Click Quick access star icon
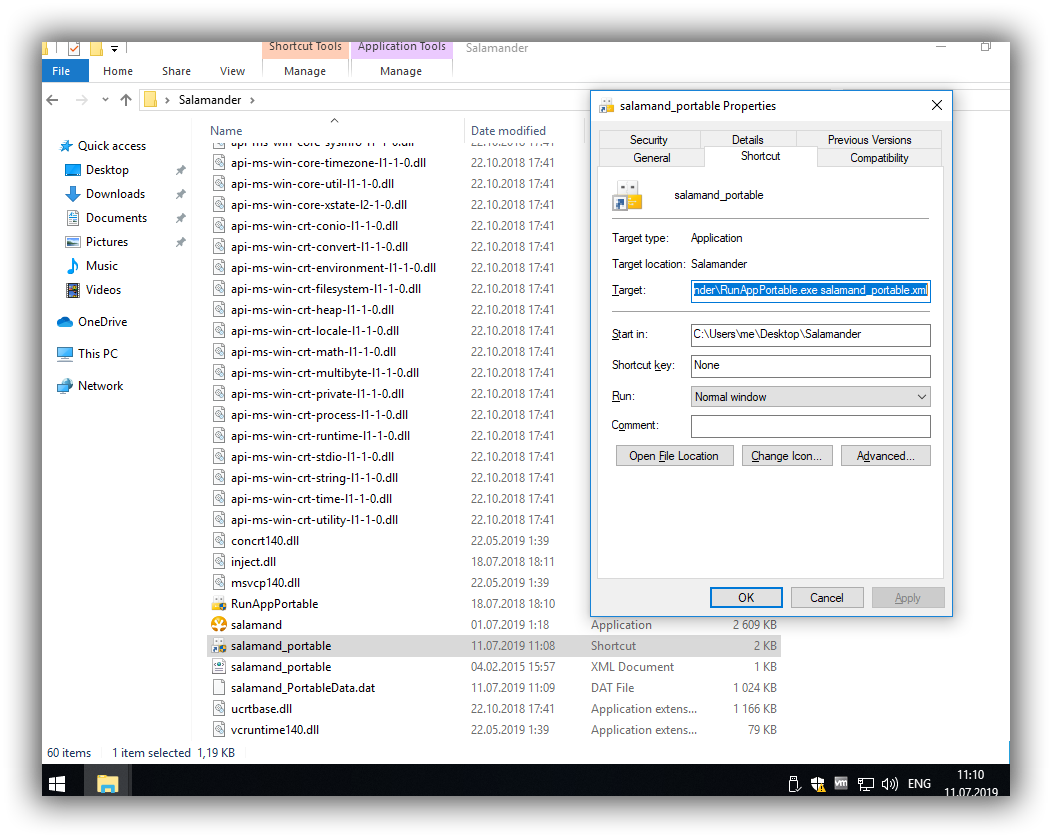This screenshot has height=838, width=1052. pyautogui.click(x=66, y=146)
